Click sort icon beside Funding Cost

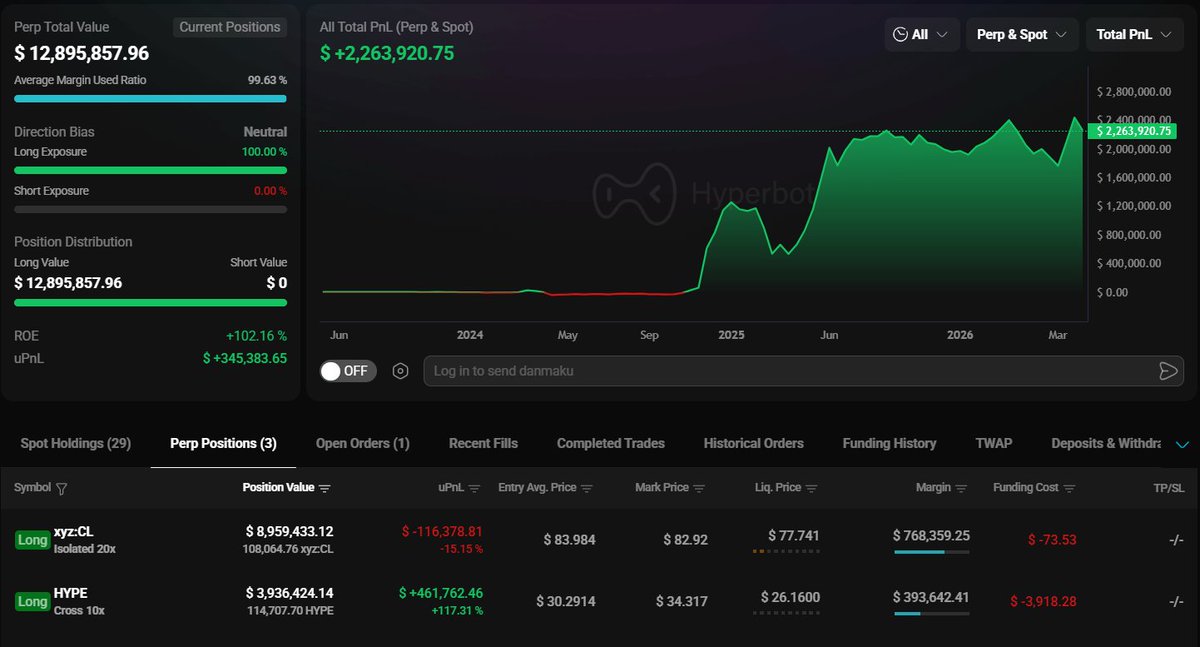pyautogui.click(x=1069, y=488)
